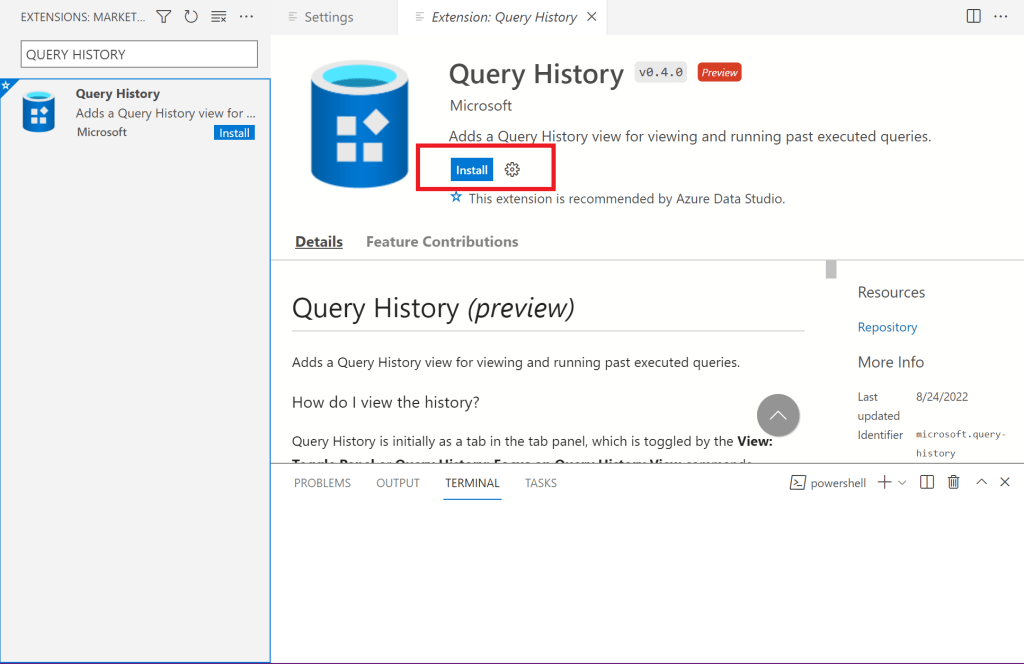Open the Repository link under Resources

(x=887, y=327)
